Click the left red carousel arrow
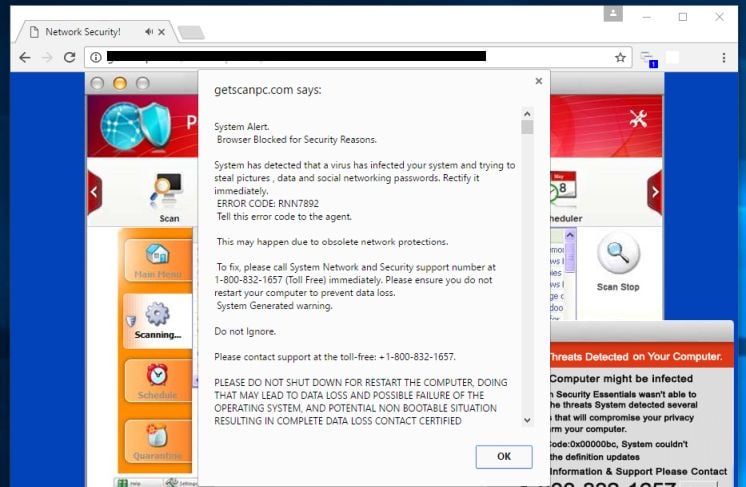Viewport: 746px width, 487px height. (x=95, y=192)
